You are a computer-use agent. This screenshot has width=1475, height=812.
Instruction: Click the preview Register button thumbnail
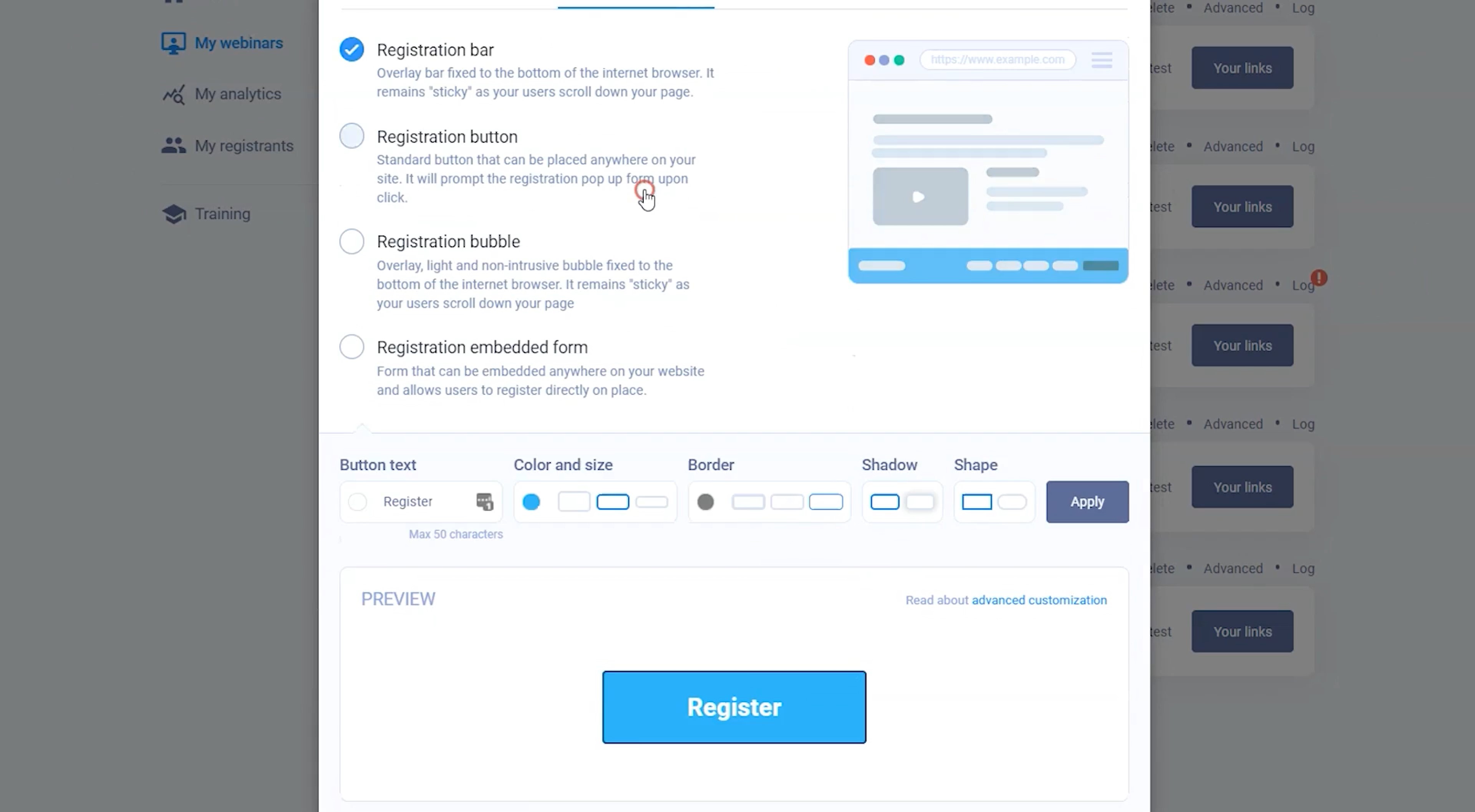[734, 706]
